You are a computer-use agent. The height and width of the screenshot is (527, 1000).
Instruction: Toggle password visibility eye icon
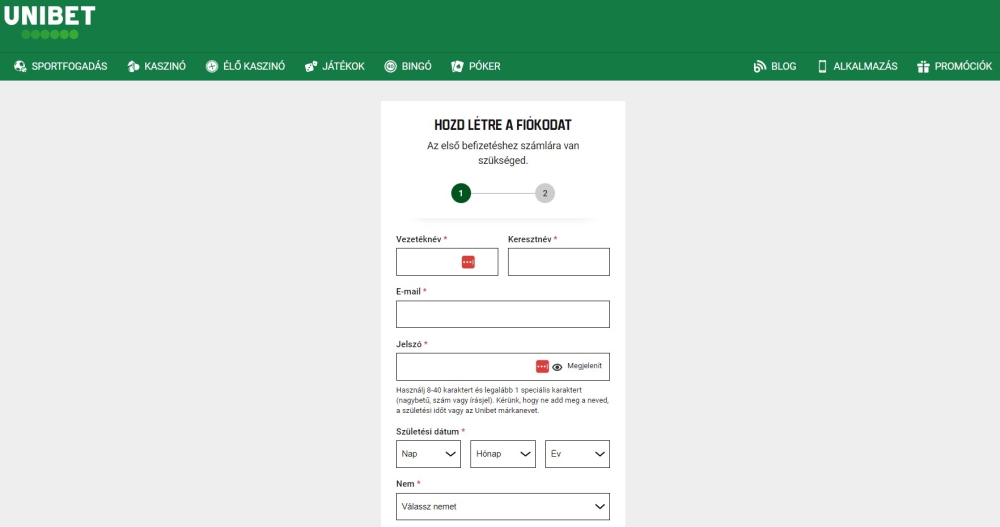(557, 367)
